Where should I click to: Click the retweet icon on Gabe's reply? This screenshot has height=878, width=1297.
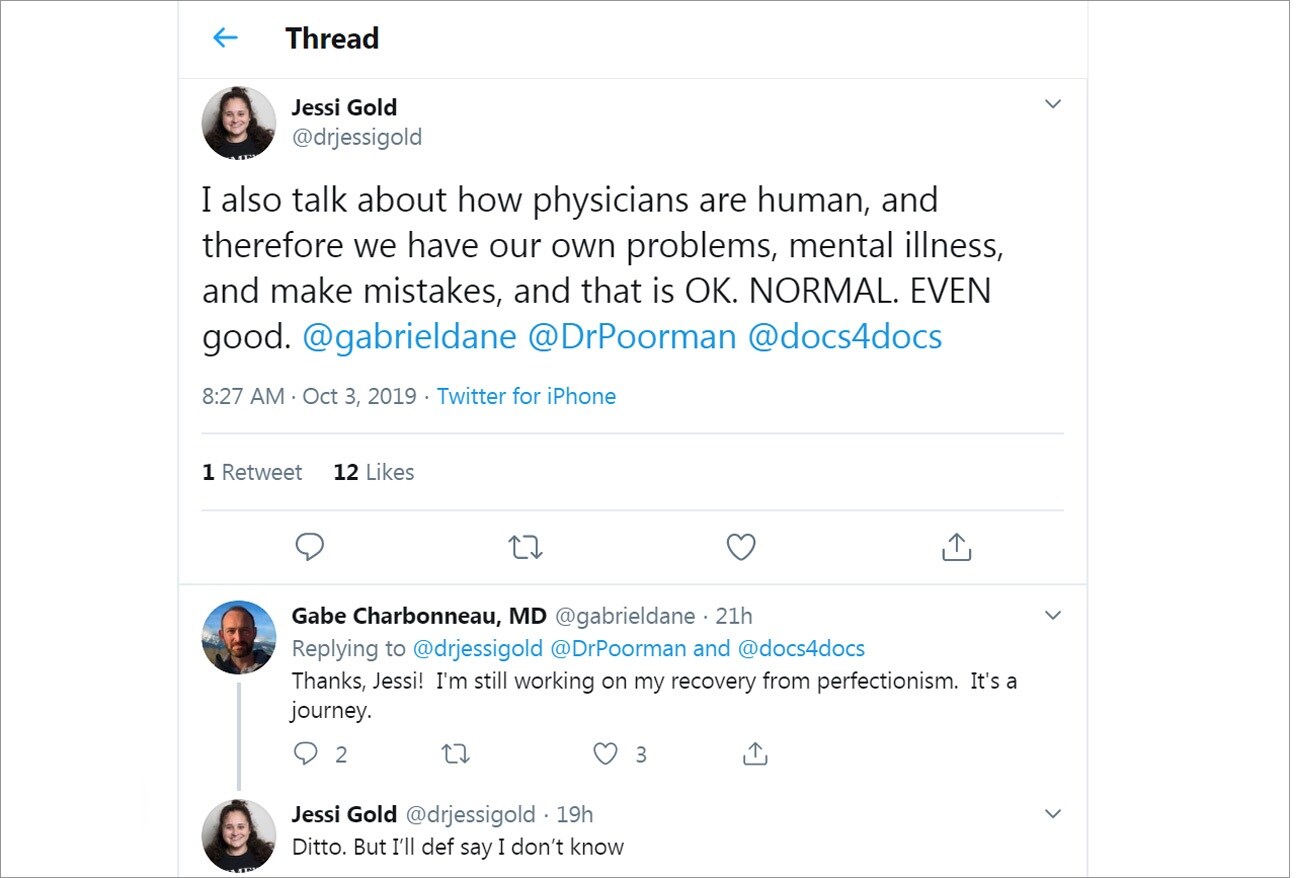coord(456,753)
